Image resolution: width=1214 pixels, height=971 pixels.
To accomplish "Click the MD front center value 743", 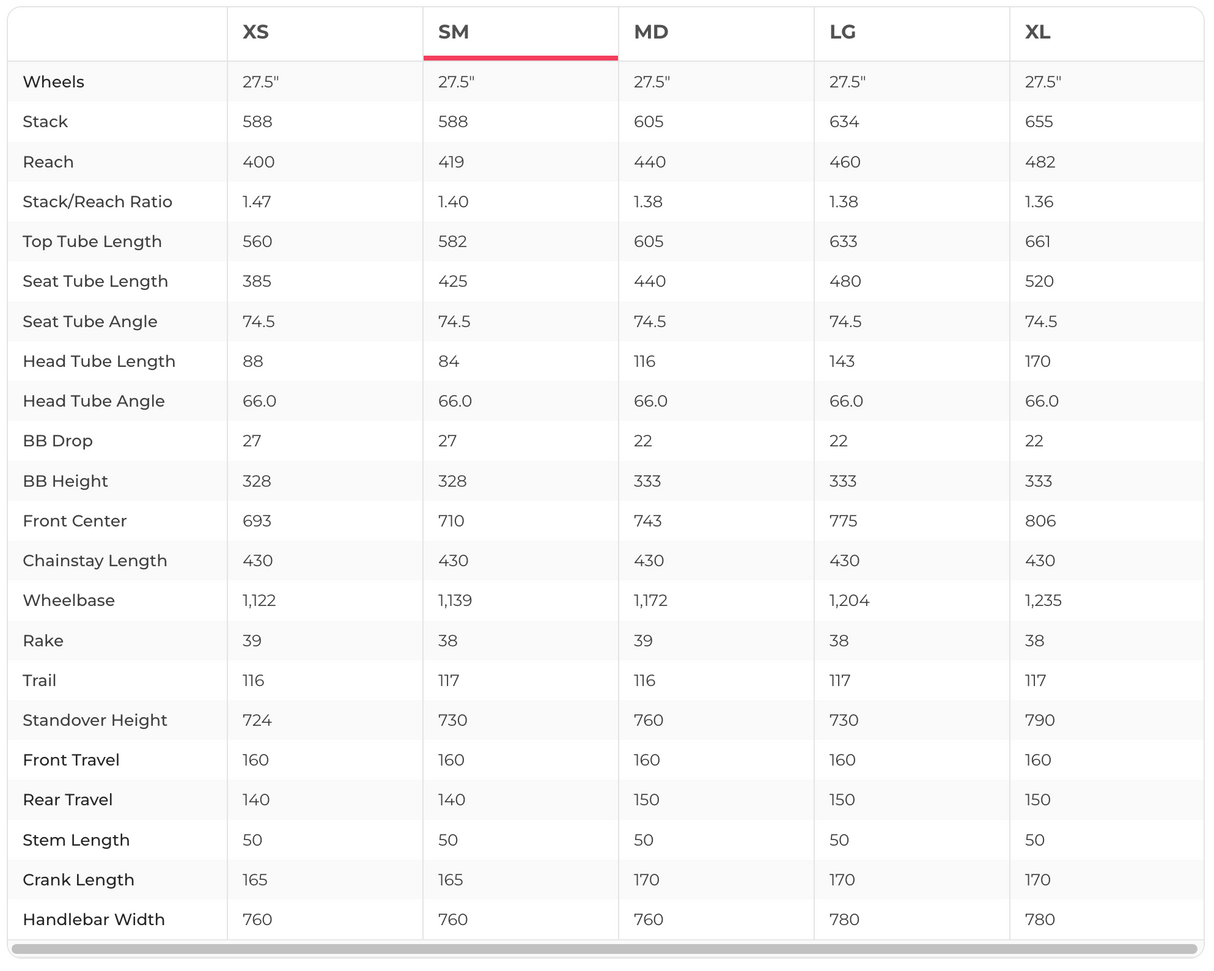I will [648, 521].
